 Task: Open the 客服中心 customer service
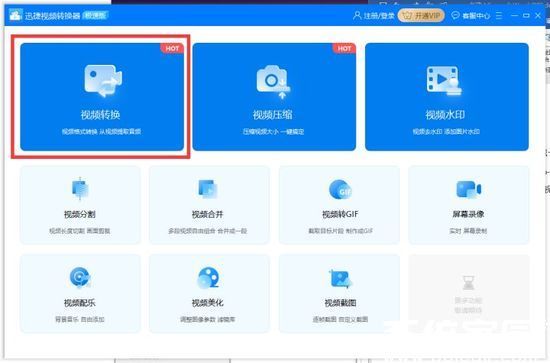pyautogui.click(x=471, y=16)
